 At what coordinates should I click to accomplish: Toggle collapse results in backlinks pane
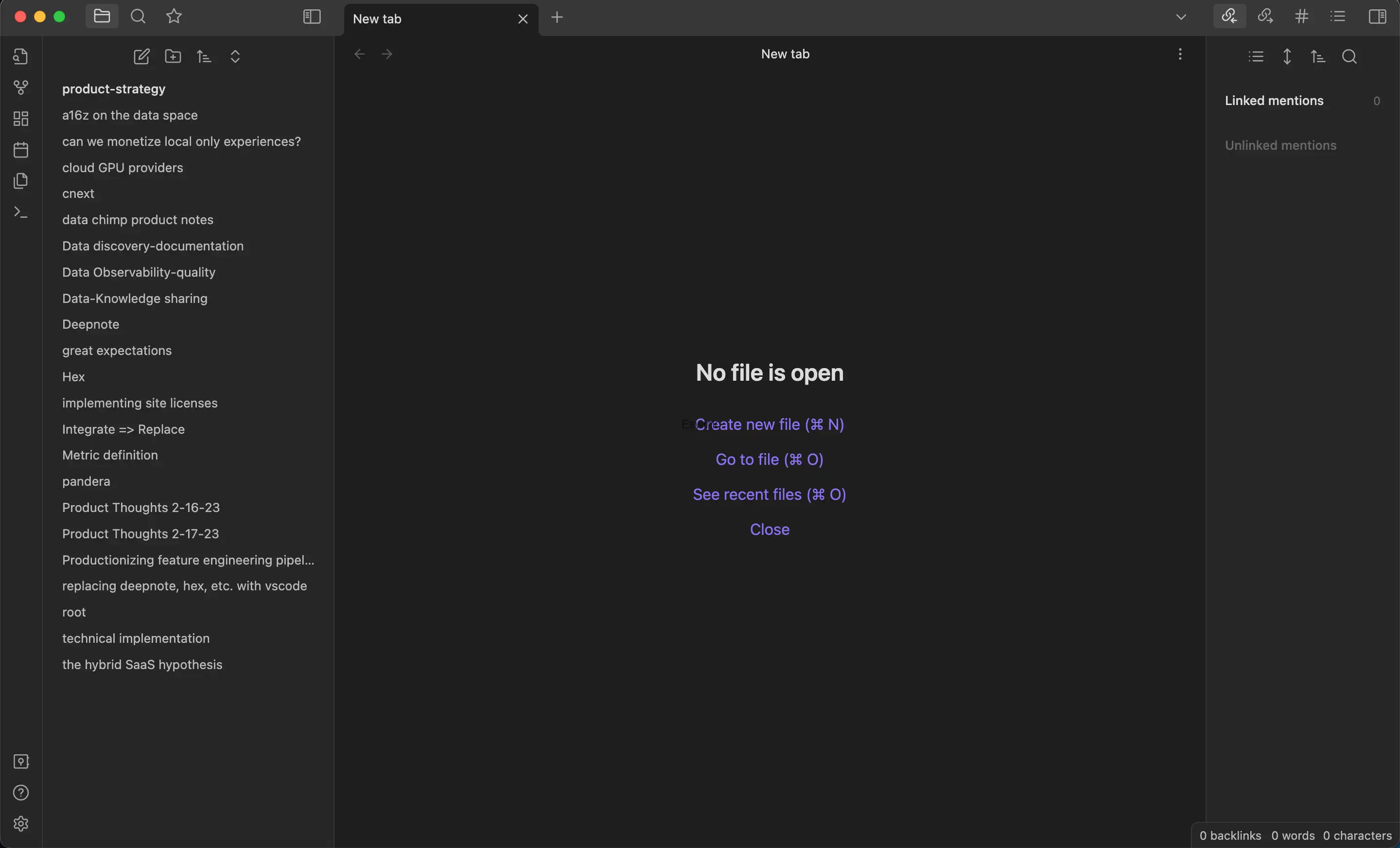(1256, 57)
